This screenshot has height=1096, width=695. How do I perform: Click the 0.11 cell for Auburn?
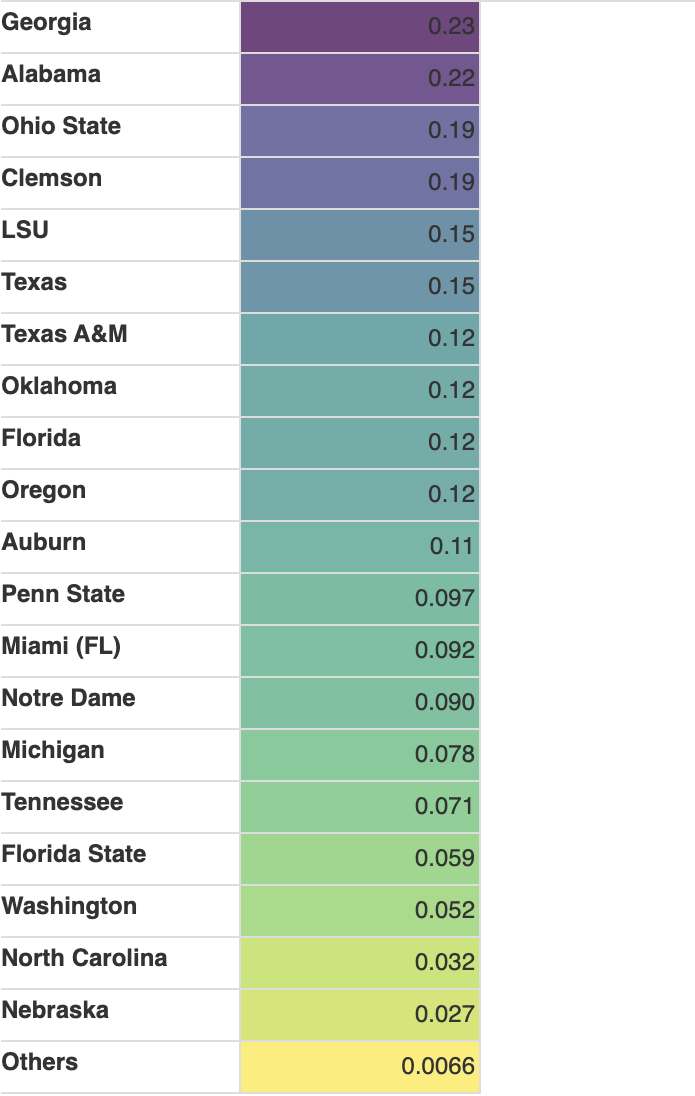(360, 547)
